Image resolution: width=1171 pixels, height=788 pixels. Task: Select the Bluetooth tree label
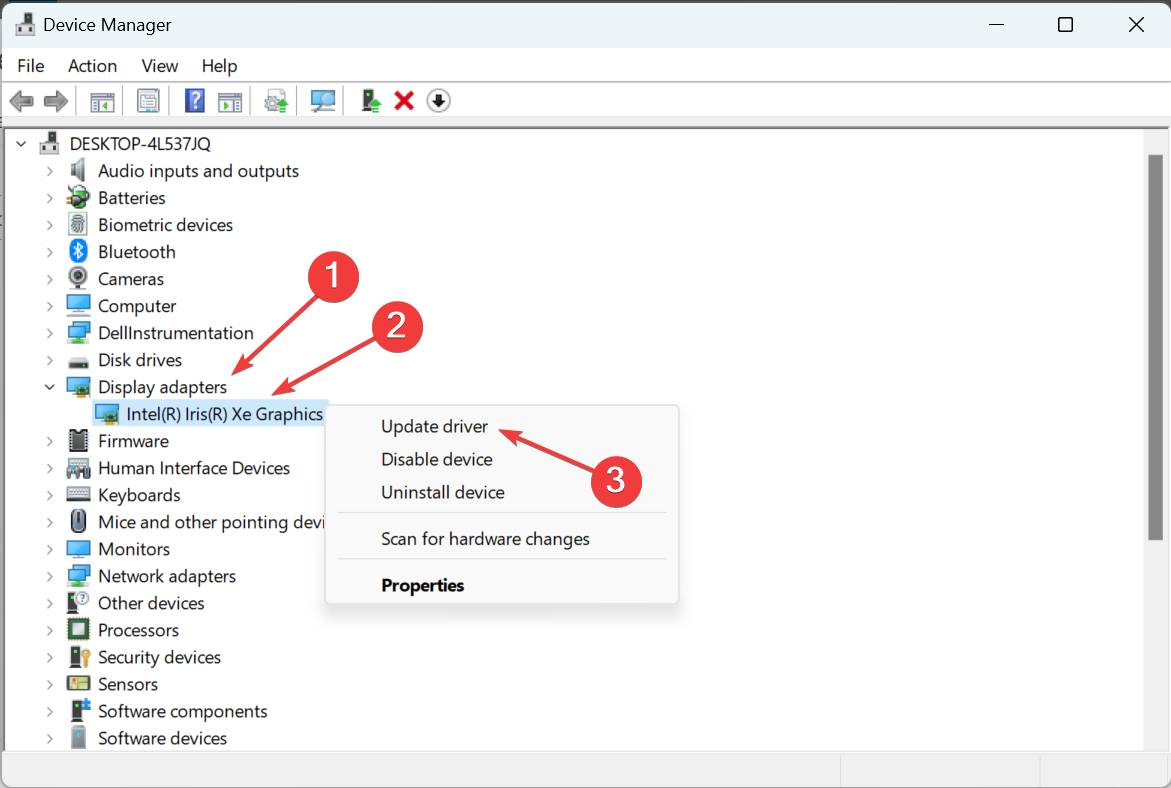137,252
